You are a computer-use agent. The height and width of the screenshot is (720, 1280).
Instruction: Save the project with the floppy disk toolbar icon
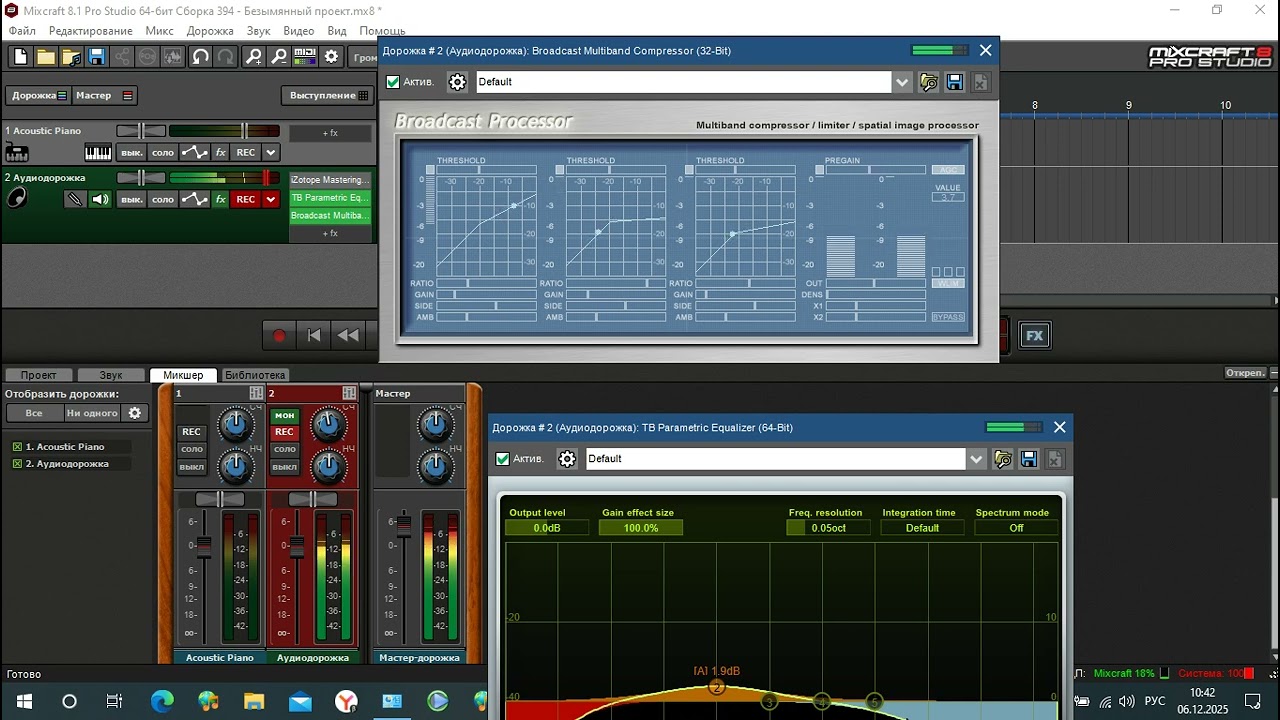pyautogui.click(x=97, y=57)
